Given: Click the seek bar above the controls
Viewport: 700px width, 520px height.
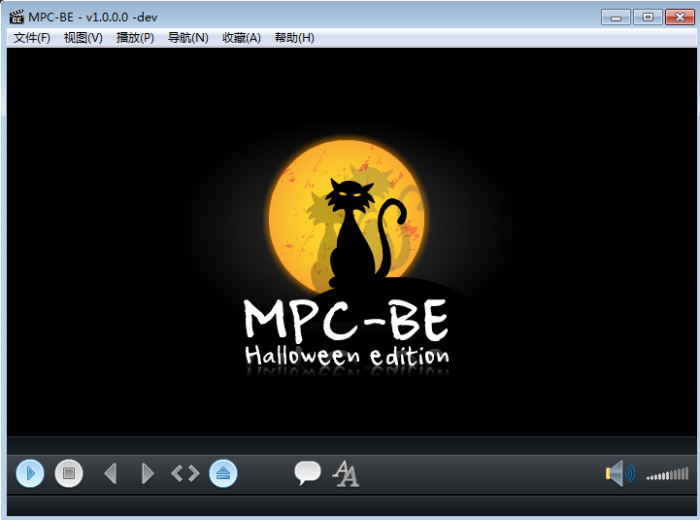Looking at the screenshot, I should click(x=351, y=446).
